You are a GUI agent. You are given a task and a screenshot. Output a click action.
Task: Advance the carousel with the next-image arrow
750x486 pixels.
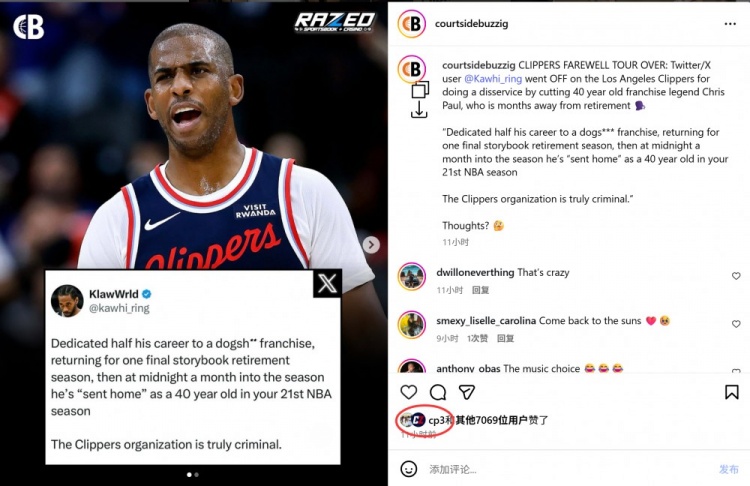coord(371,245)
